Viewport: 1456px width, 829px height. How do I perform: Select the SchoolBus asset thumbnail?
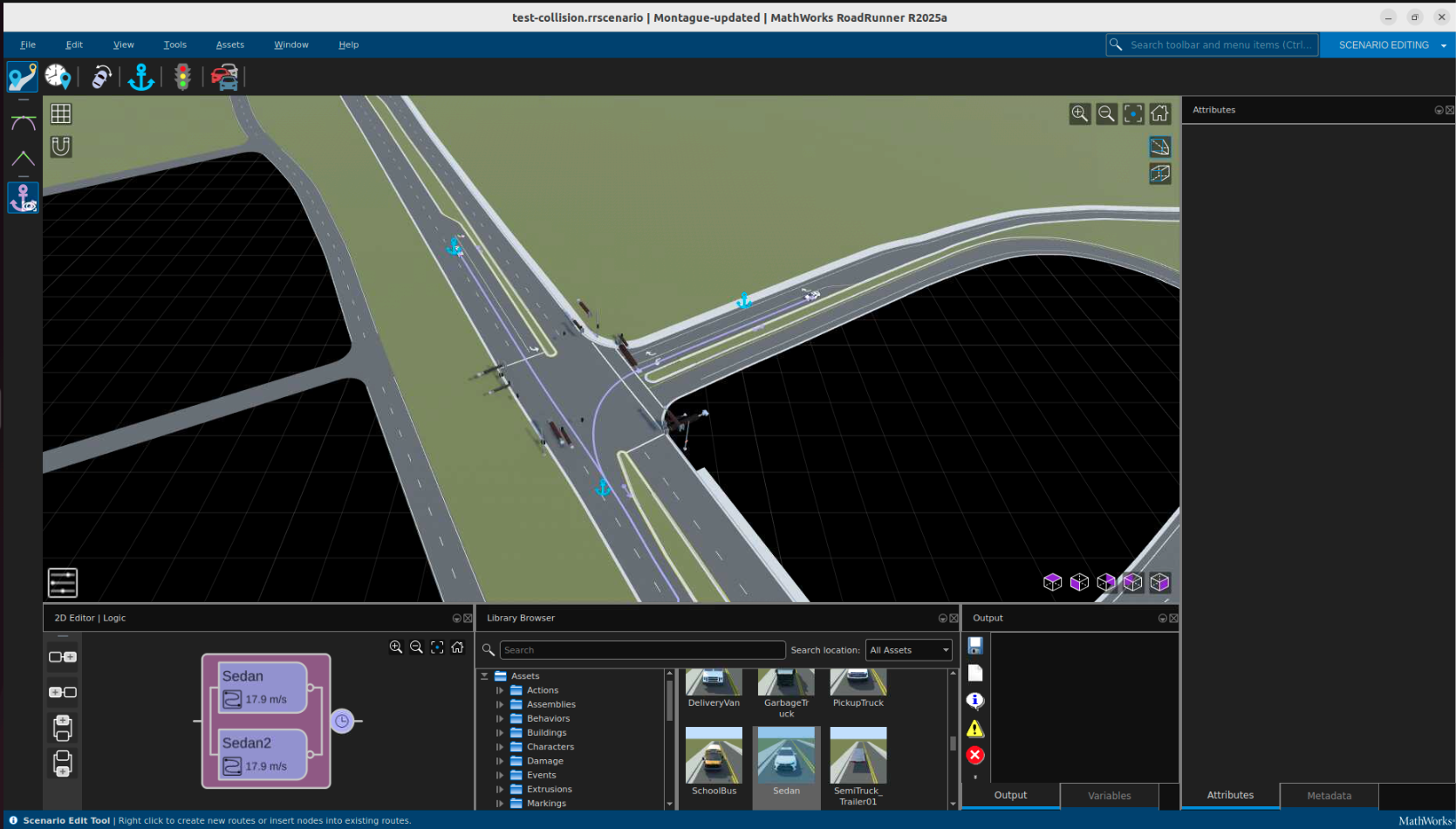[714, 755]
